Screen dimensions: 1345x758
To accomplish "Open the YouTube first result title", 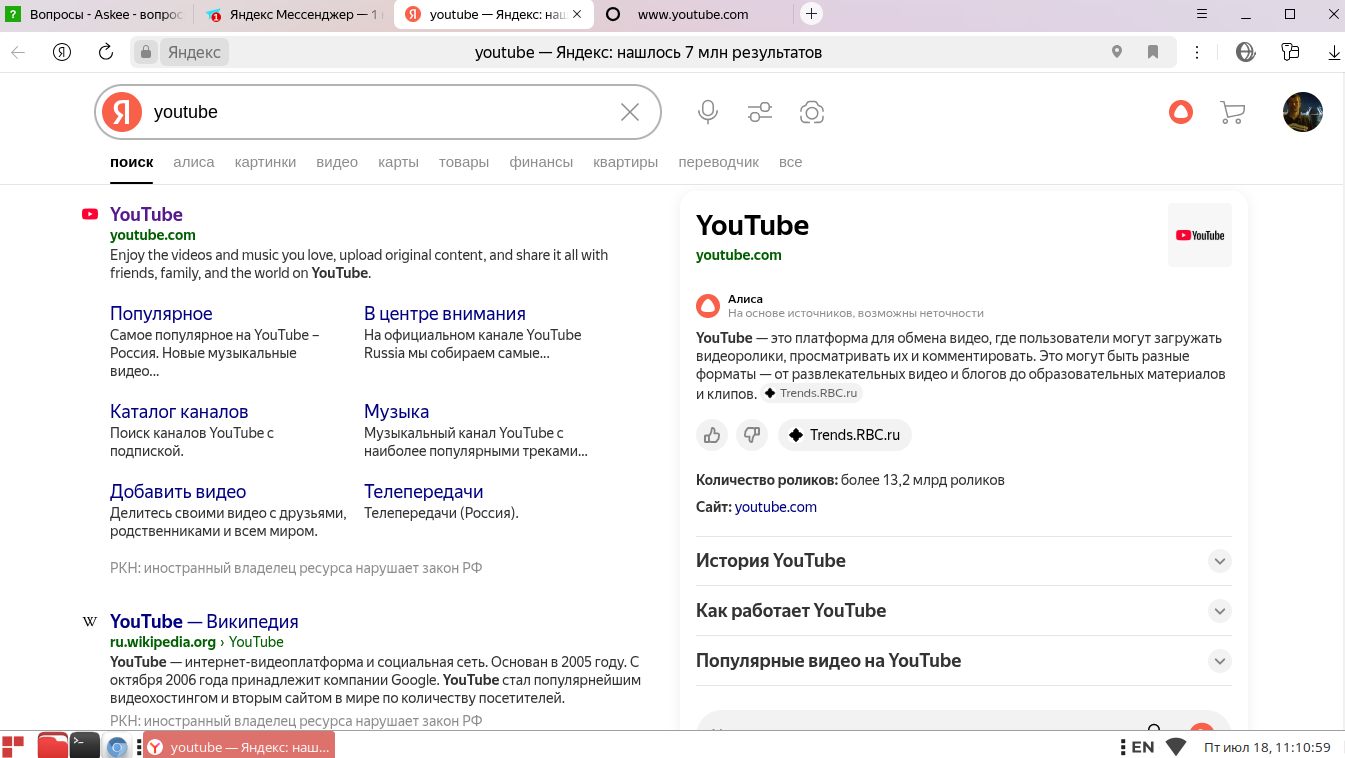I will 146,214.
